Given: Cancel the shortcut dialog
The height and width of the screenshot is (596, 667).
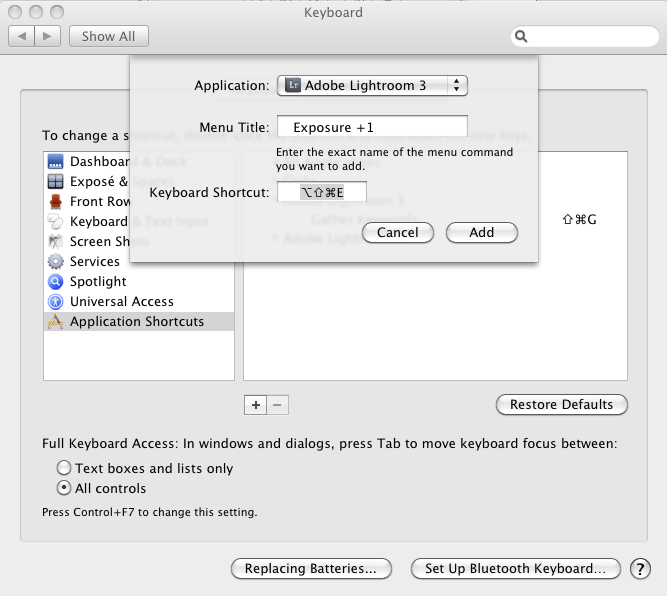Looking at the screenshot, I should pyautogui.click(x=397, y=232).
